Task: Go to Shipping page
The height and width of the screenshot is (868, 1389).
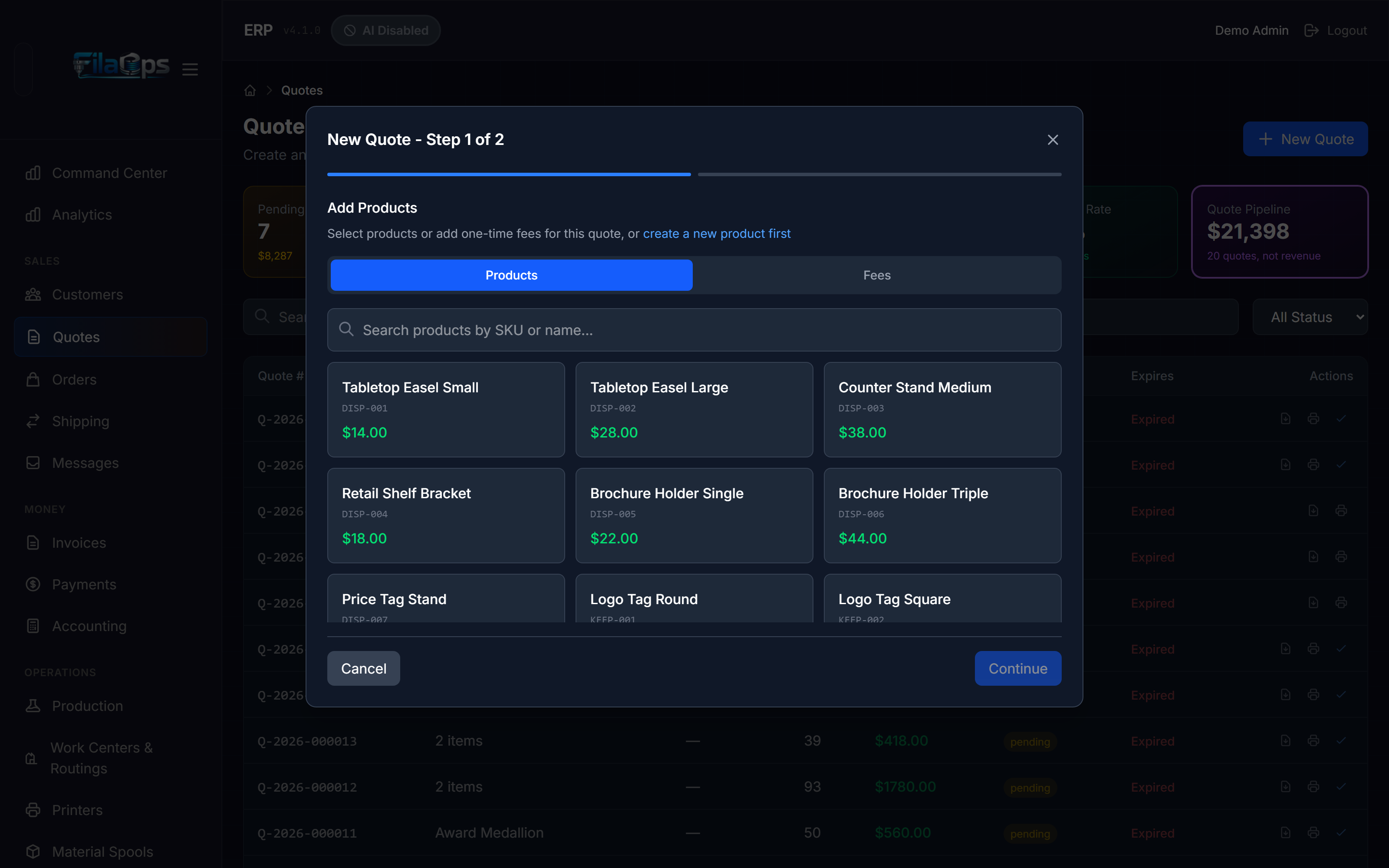Action: 110,421
